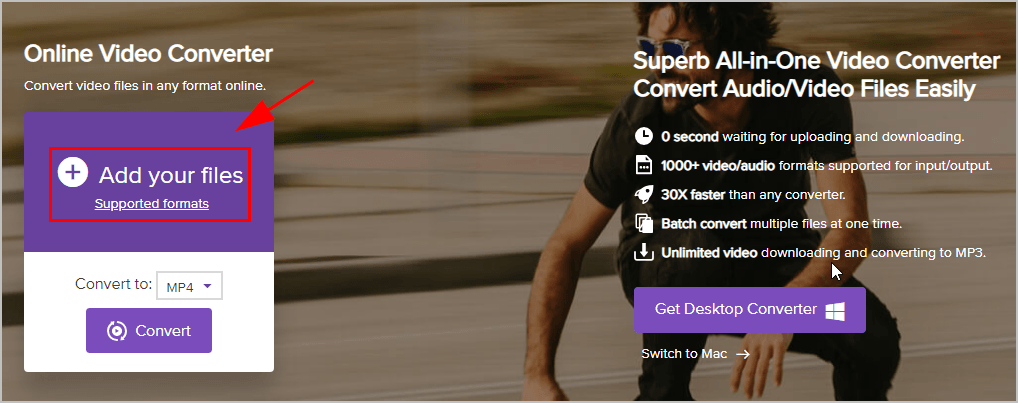Click the file format icon beside 1000+ video/audio
The image size is (1018, 403).
click(643, 165)
